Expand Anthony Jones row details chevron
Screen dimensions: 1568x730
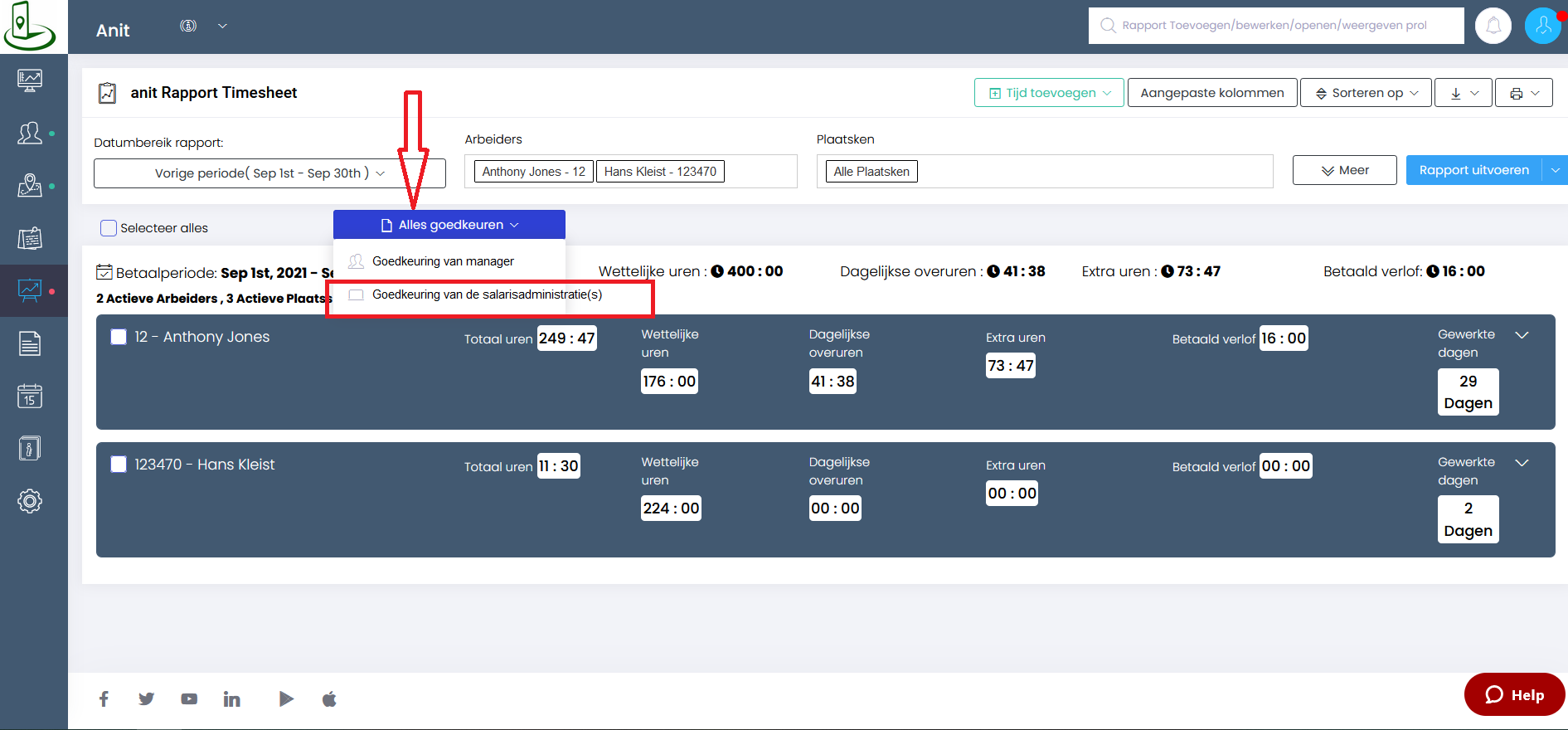(1522, 335)
